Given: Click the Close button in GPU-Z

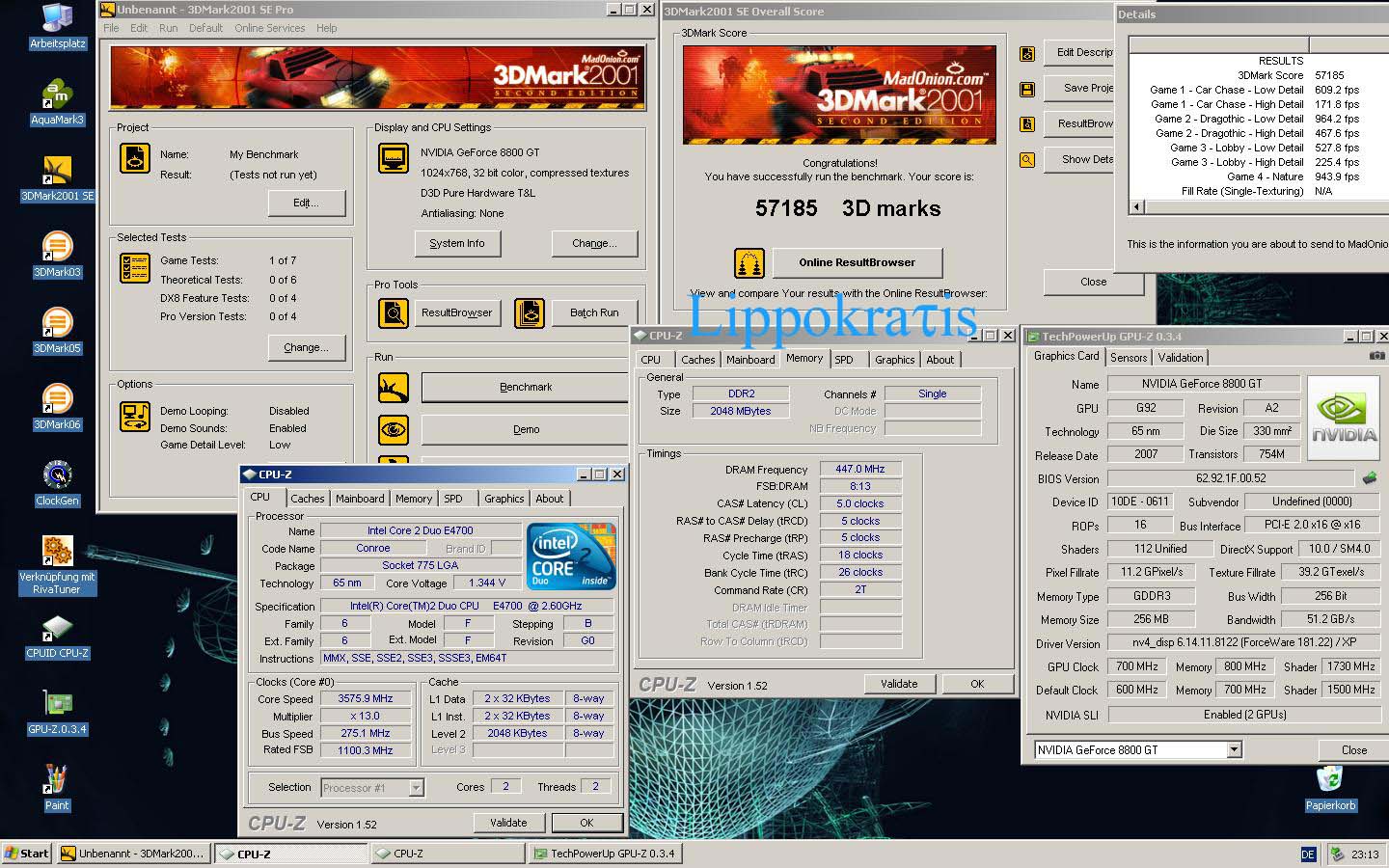Looking at the screenshot, I should point(1353,749).
